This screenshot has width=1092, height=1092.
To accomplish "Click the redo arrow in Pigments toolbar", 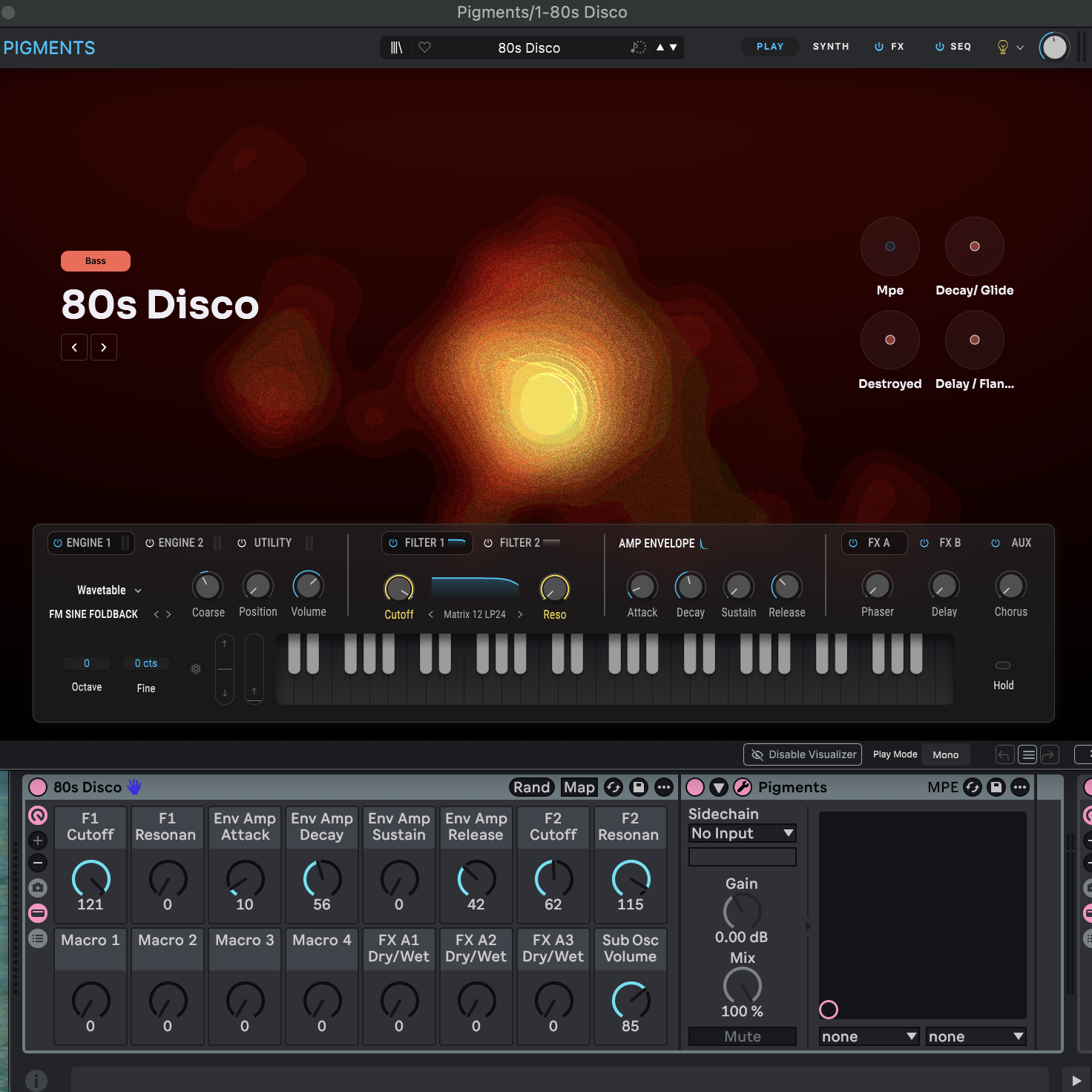I will click(1049, 754).
